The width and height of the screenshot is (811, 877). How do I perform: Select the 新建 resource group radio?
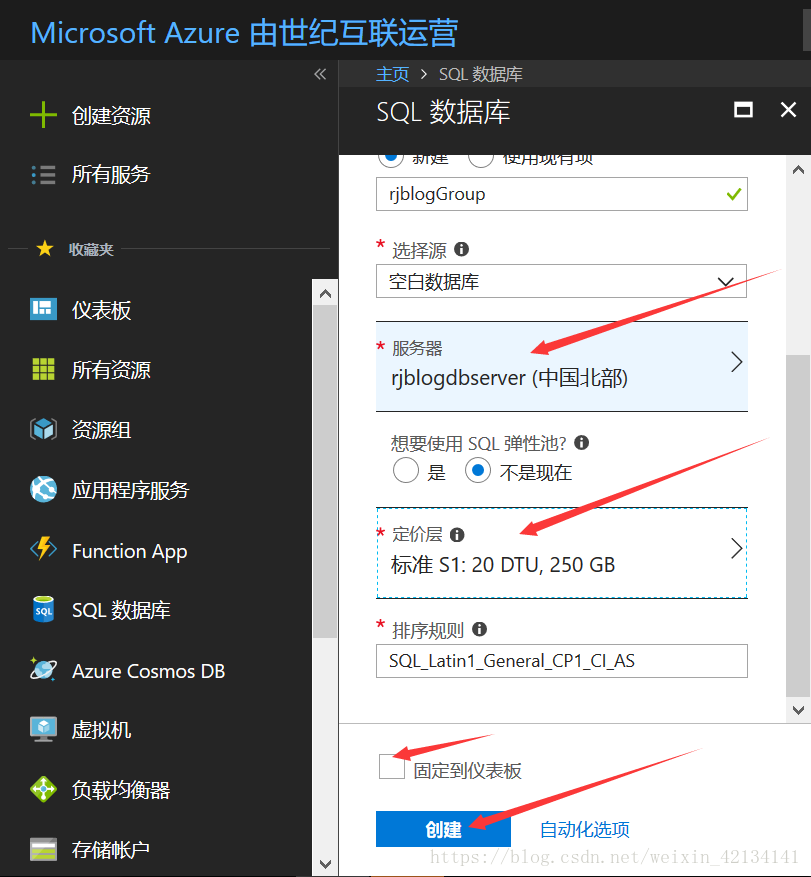391,161
